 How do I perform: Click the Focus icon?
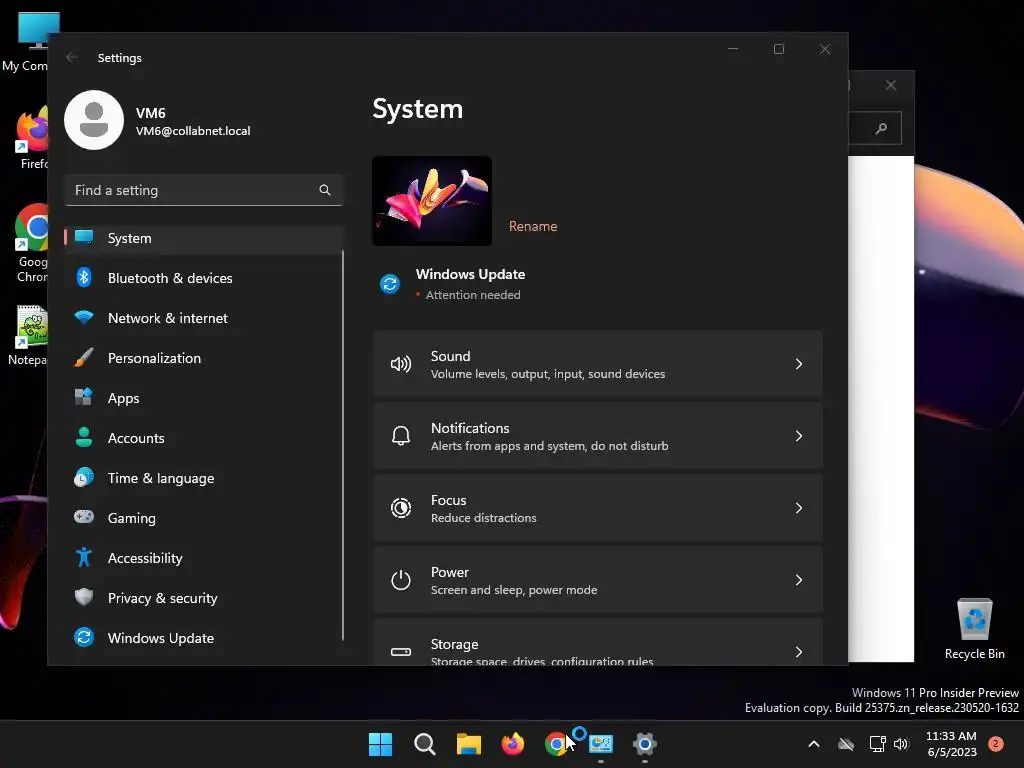(x=400, y=508)
